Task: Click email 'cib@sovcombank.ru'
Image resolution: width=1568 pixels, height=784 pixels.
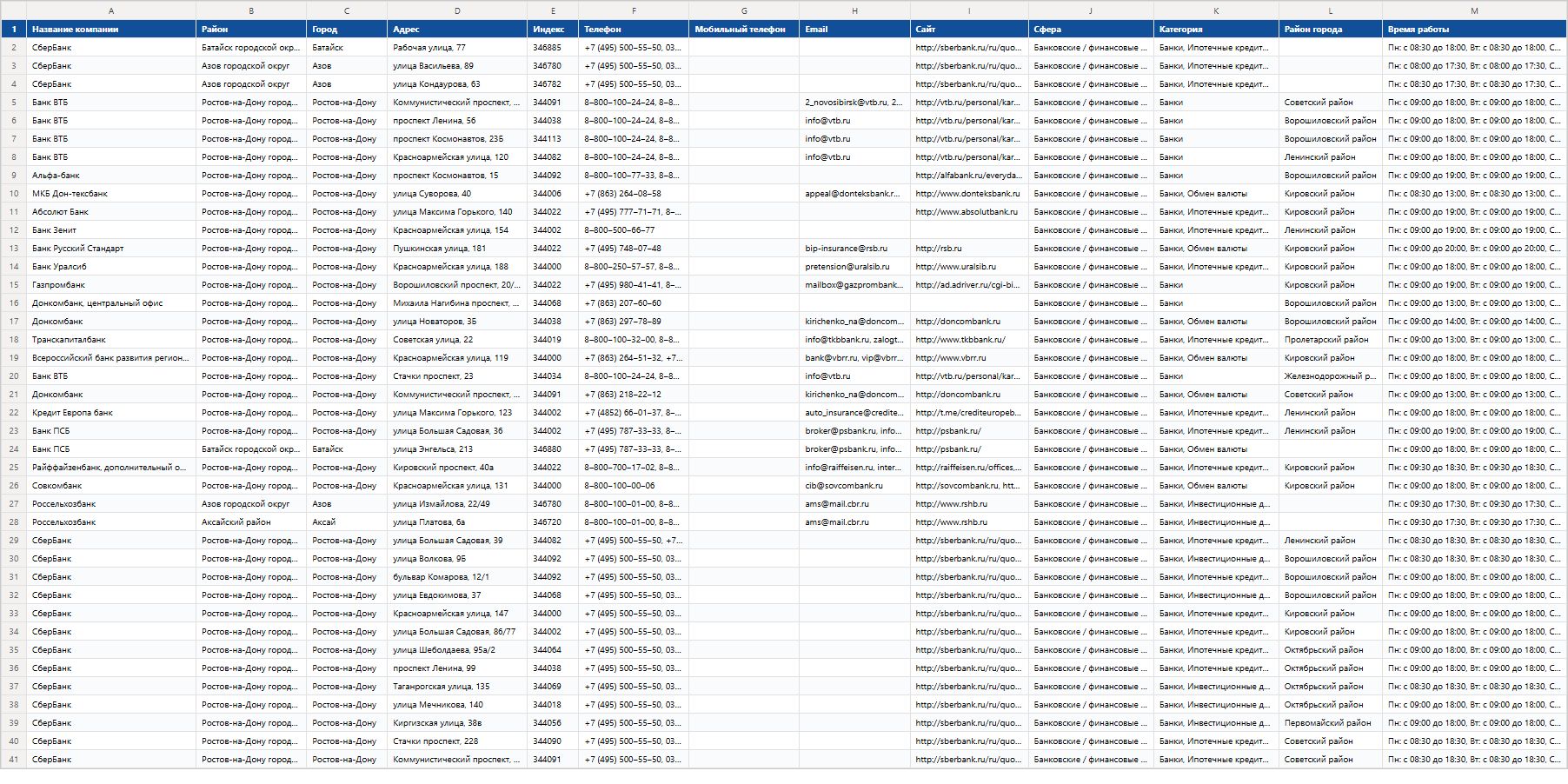Action: click(x=854, y=486)
